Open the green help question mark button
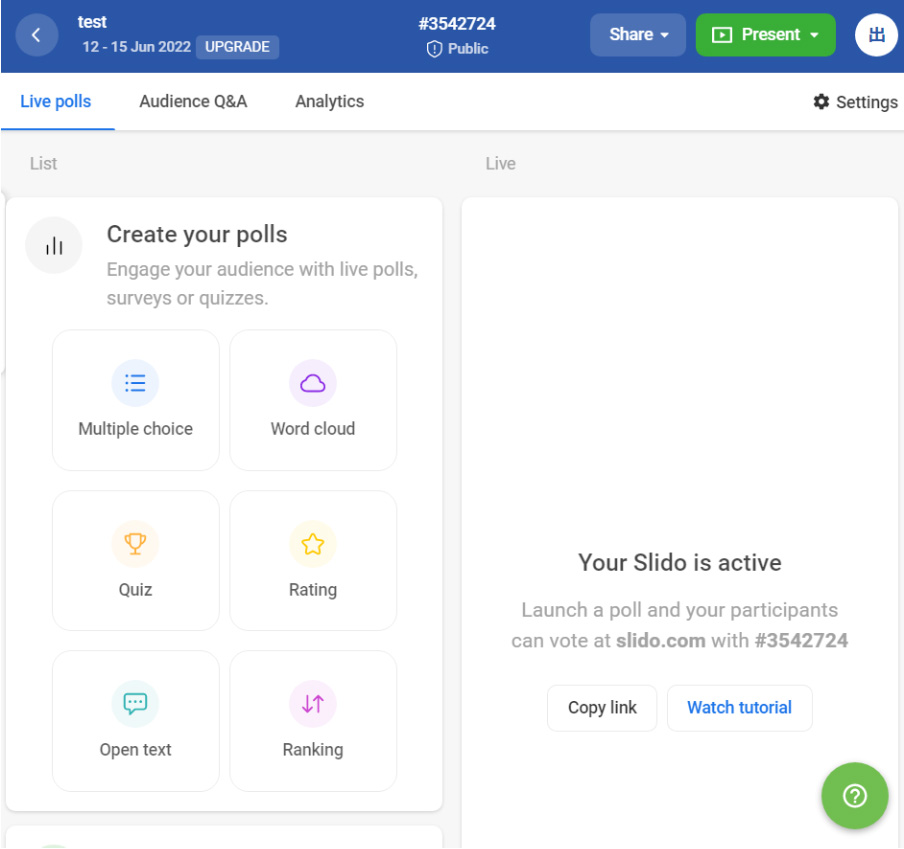Screen dimensions: 904x849 tap(854, 795)
